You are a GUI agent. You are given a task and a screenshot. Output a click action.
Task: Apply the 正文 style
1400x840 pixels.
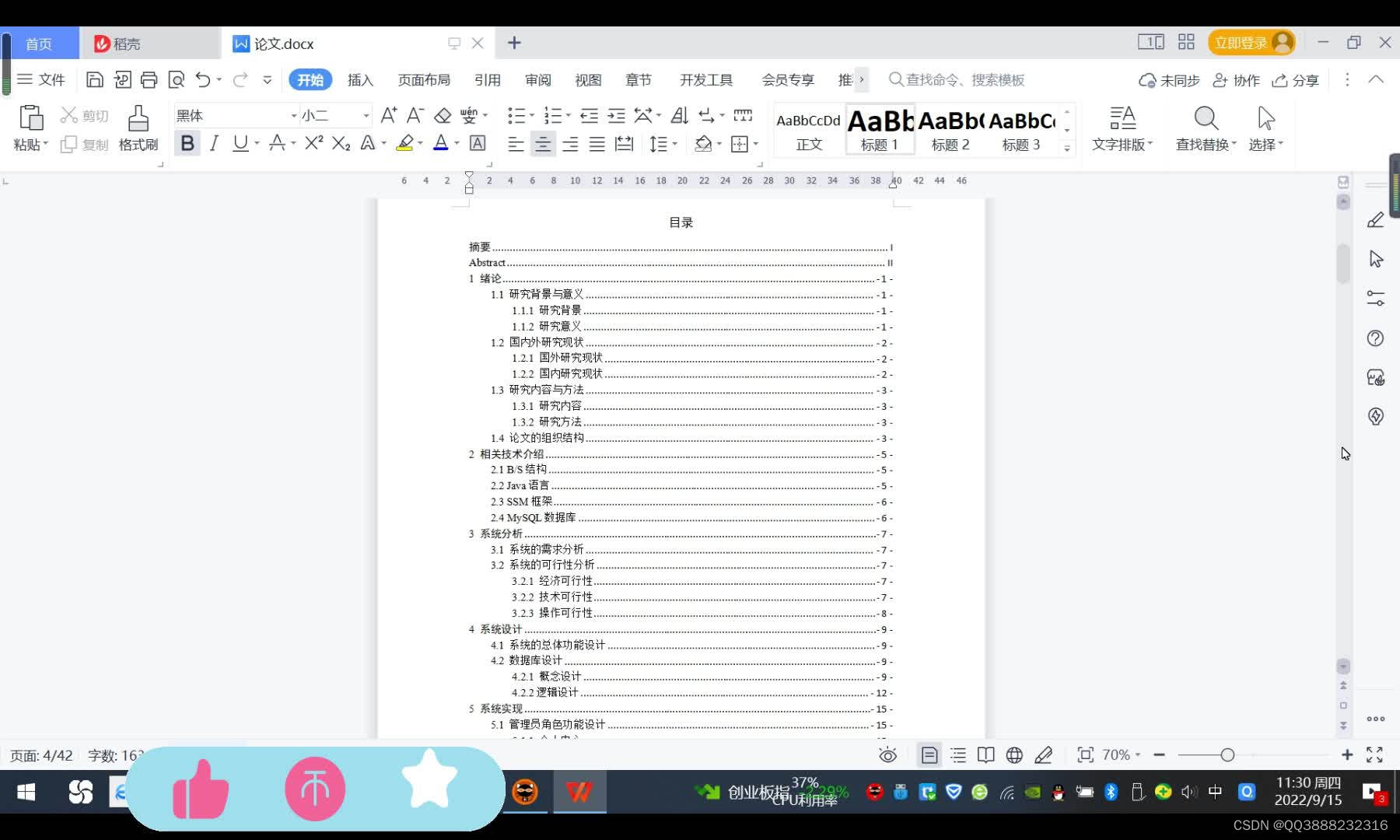tap(809, 129)
